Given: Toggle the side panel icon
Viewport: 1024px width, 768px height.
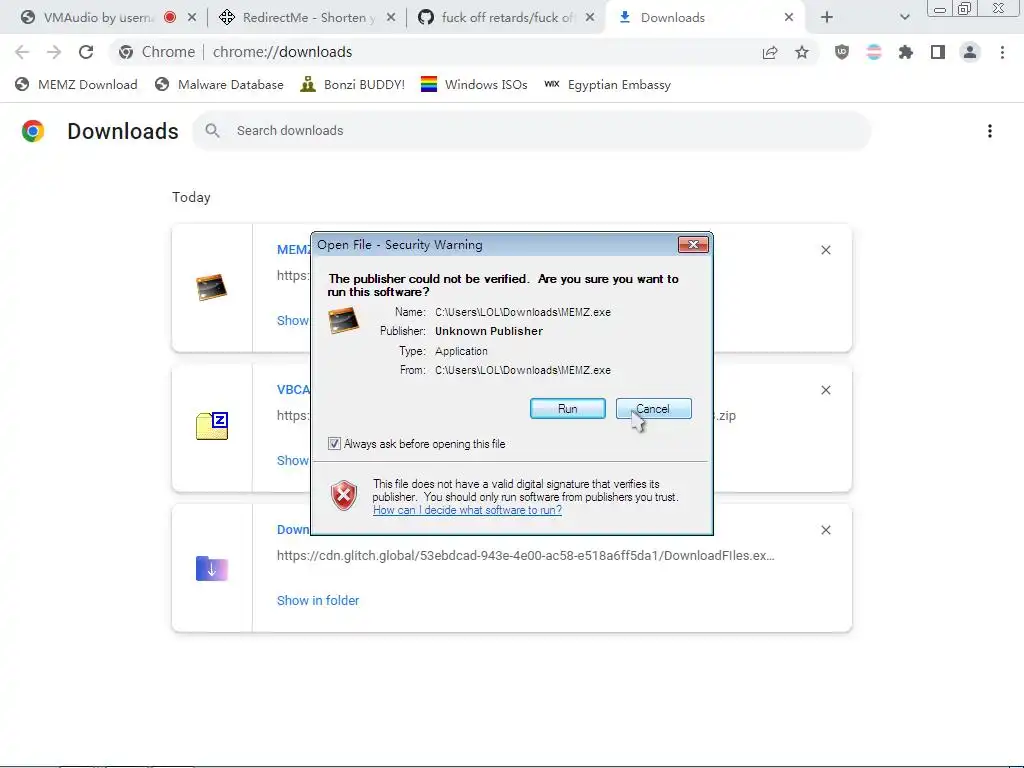Looking at the screenshot, I should (x=938, y=52).
